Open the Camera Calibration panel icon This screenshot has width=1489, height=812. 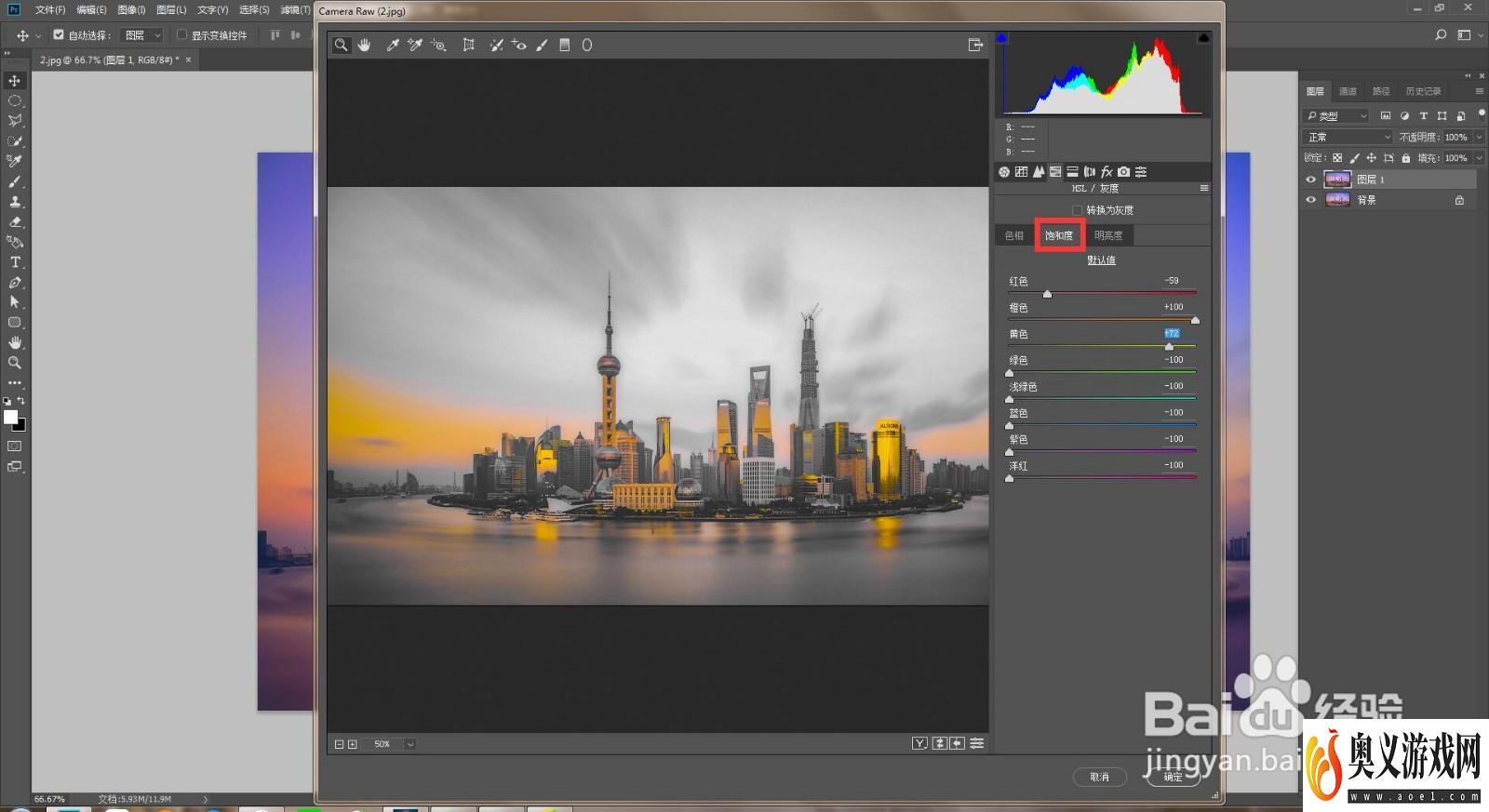coord(1123,172)
